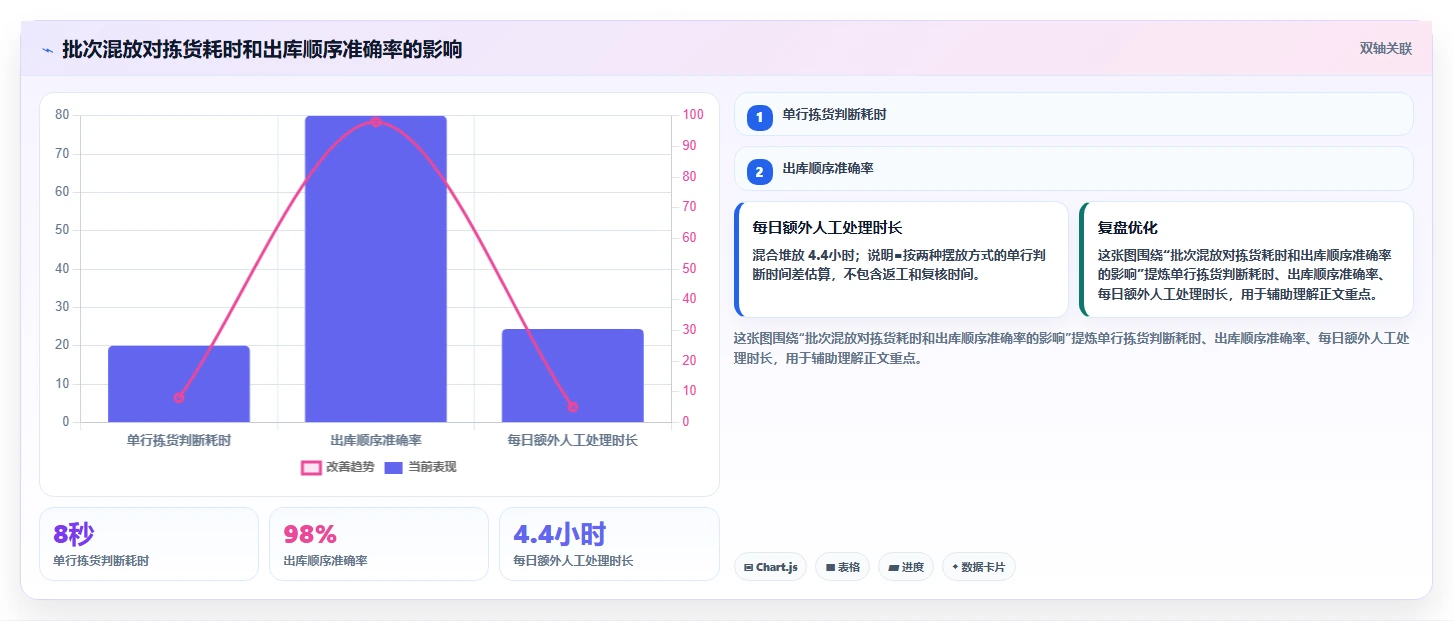Toggle the 当前表现 legend swatch

pyautogui.click(x=394, y=467)
